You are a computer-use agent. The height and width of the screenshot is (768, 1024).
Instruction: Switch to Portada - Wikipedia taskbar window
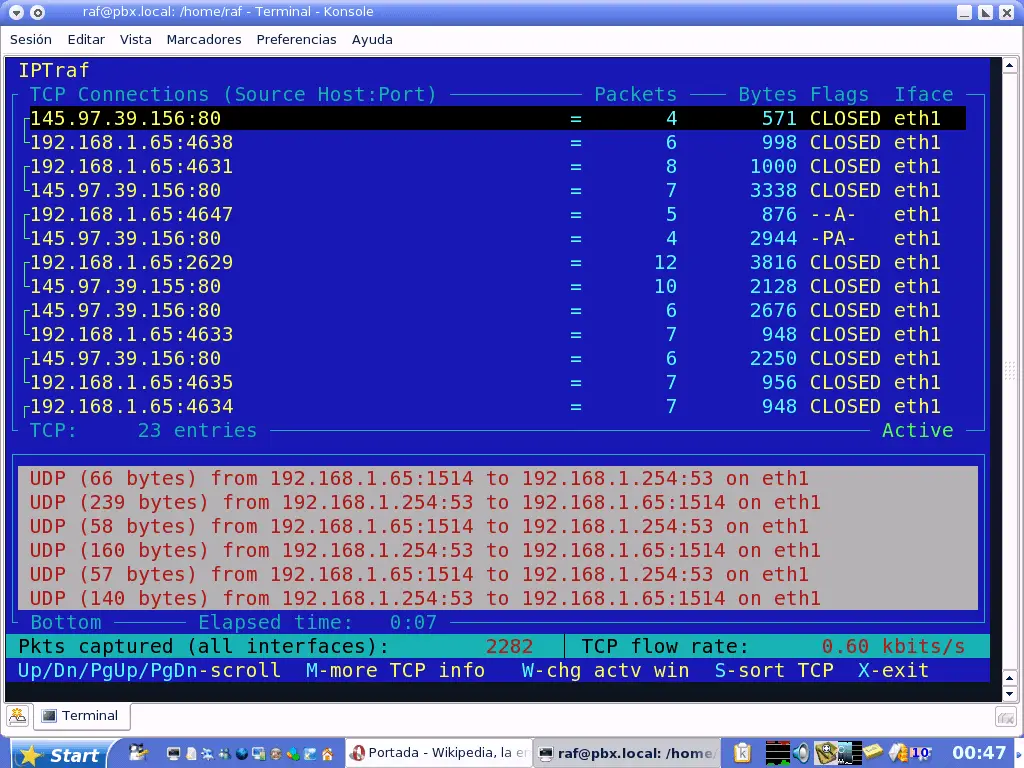pos(439,753)
